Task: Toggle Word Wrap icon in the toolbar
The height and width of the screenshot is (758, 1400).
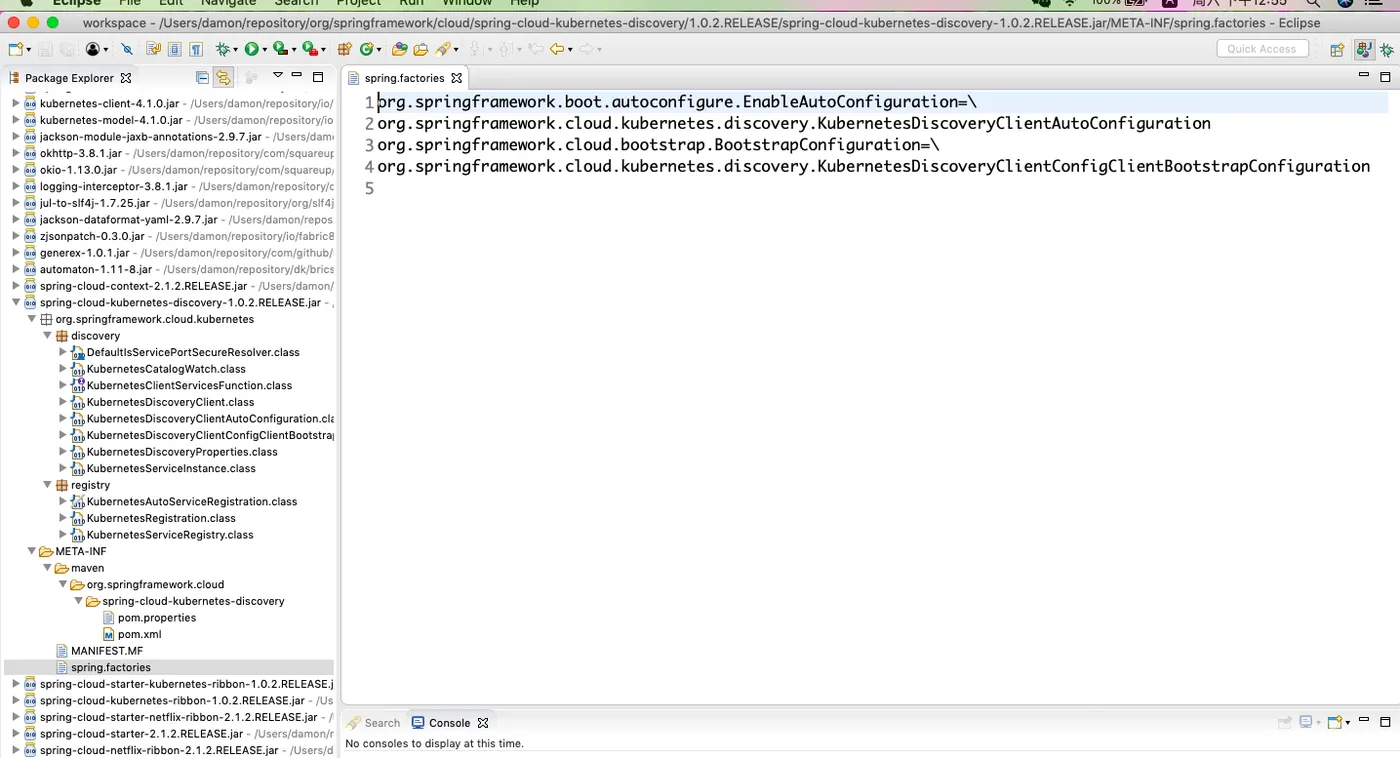Action: click(153, 49)
